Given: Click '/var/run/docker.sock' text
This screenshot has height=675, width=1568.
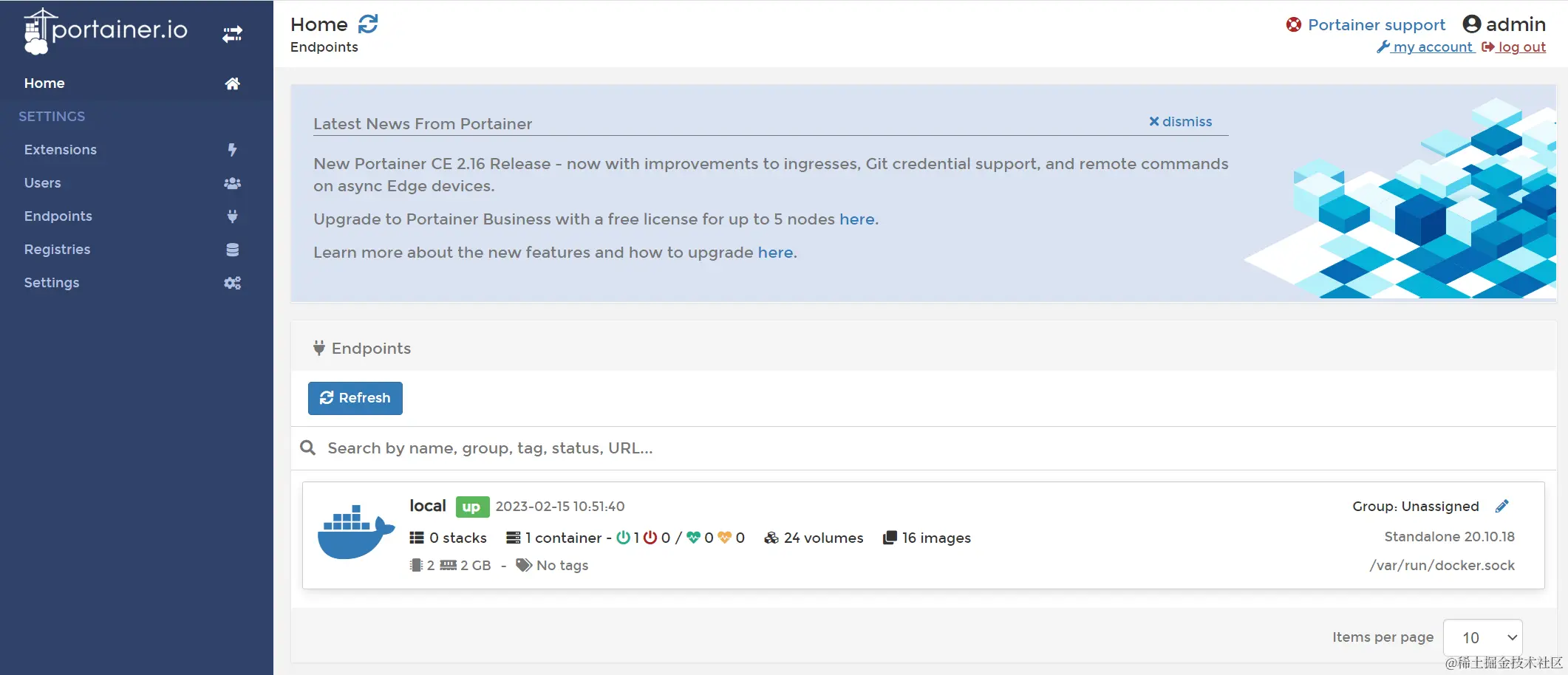Looking at the screenshot, I should coord(1442,565).
